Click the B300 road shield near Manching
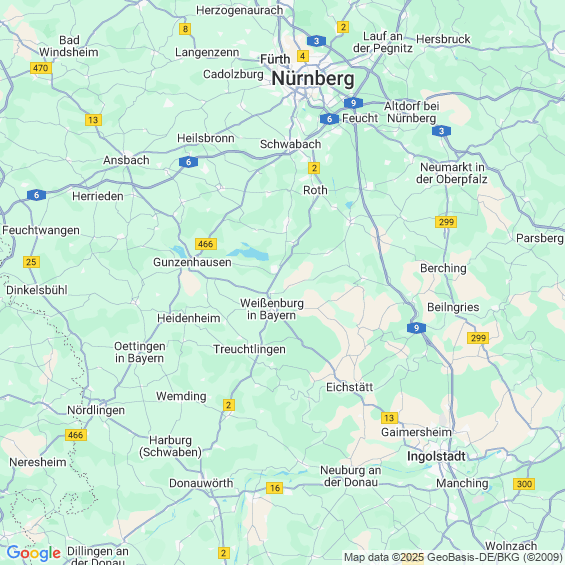This screenshot has width=565, height=565. [x=524, y=484]
